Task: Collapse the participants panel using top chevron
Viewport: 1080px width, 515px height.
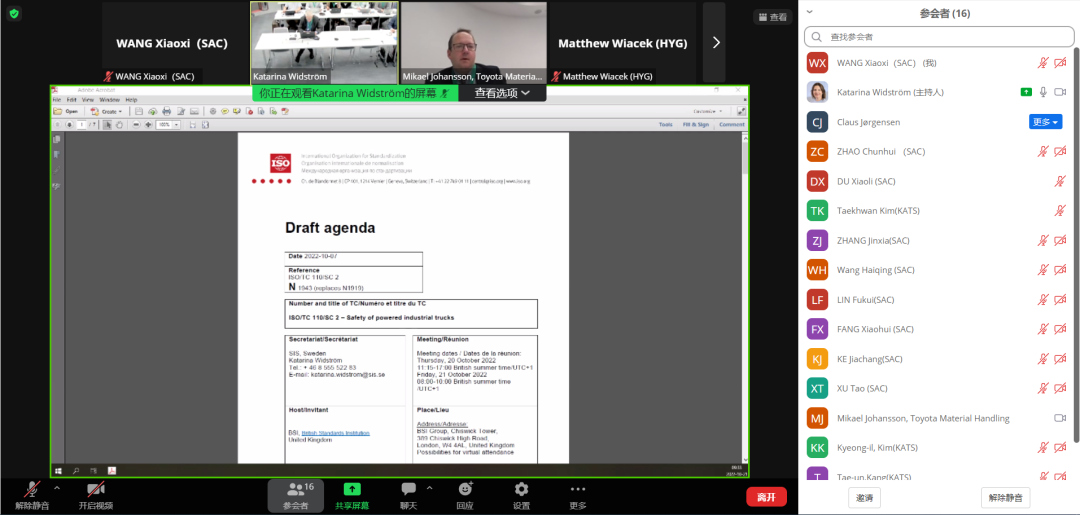Action: tap(809, 12)
